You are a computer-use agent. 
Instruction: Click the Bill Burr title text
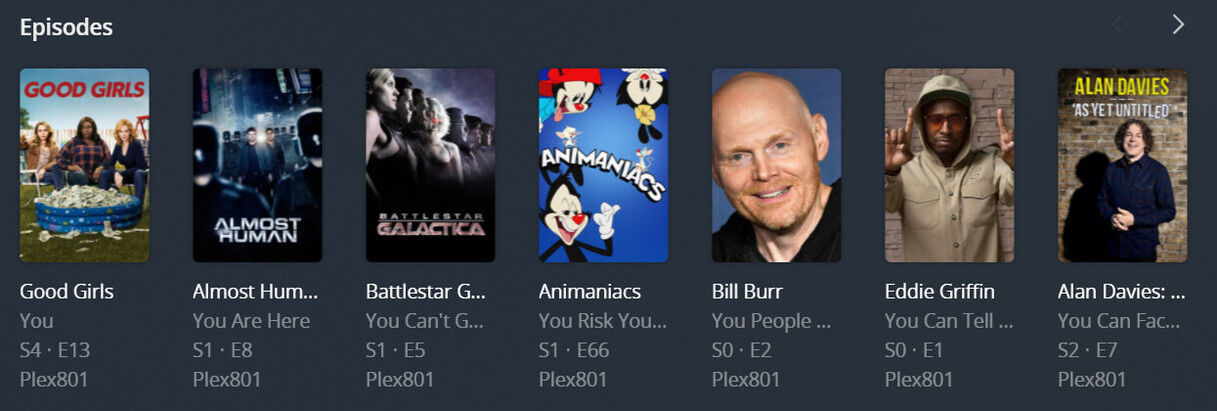coord(747,292)
